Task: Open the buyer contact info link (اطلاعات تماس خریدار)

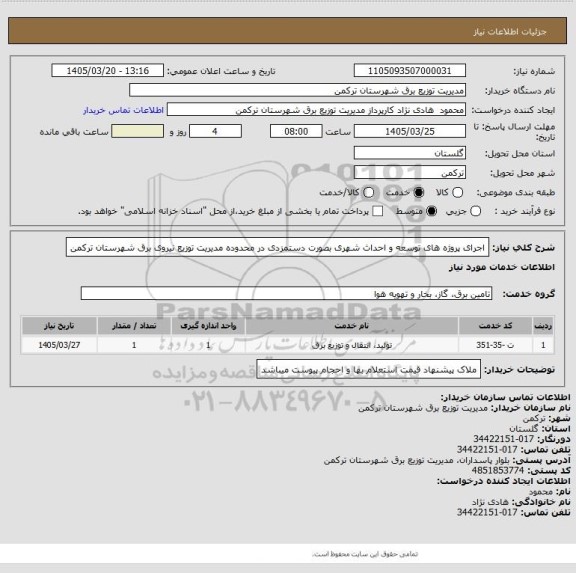Action: [123, 110]
